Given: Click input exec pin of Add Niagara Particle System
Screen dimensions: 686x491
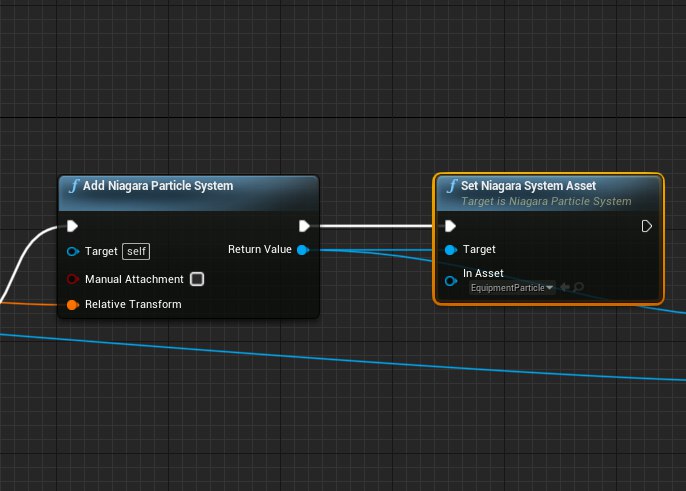Looking at the screenshot, I should coord(73,226).
